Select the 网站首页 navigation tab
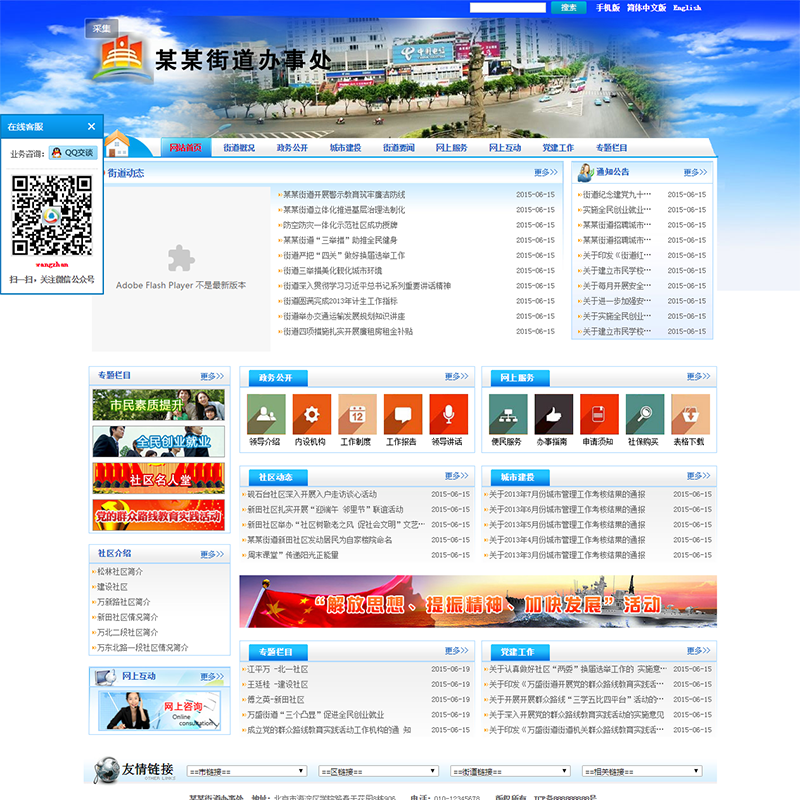Image resolution: width=800 pixels, height=800 pixels. [186, 147]
